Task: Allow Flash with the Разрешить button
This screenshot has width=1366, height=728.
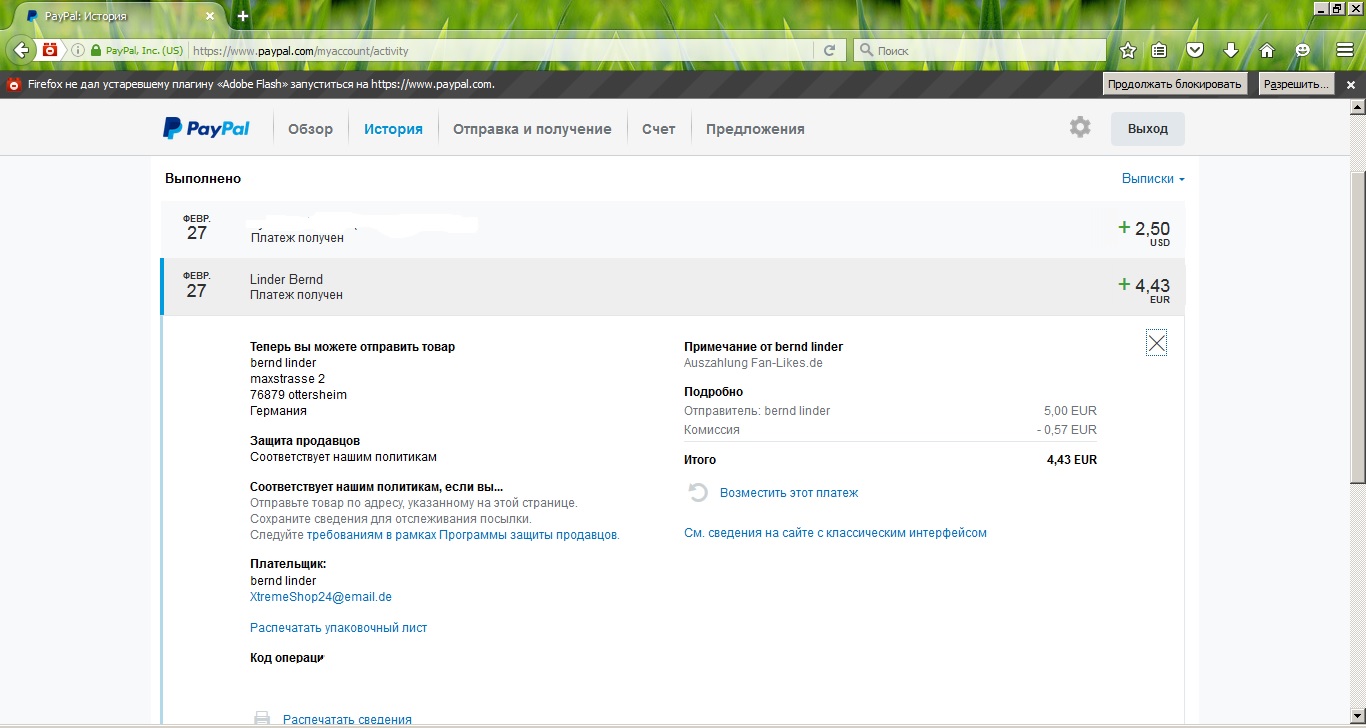Action: coord(1296,84)
